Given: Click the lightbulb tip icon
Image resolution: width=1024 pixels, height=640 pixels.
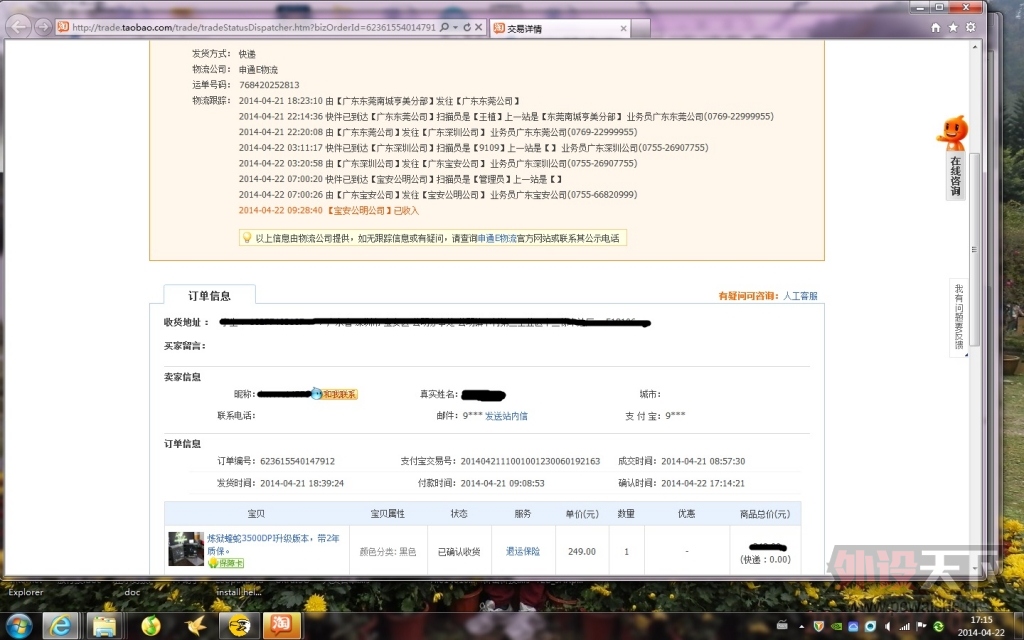Looking at the screenshot, I should pyautogui.click(x=247, y=238).
